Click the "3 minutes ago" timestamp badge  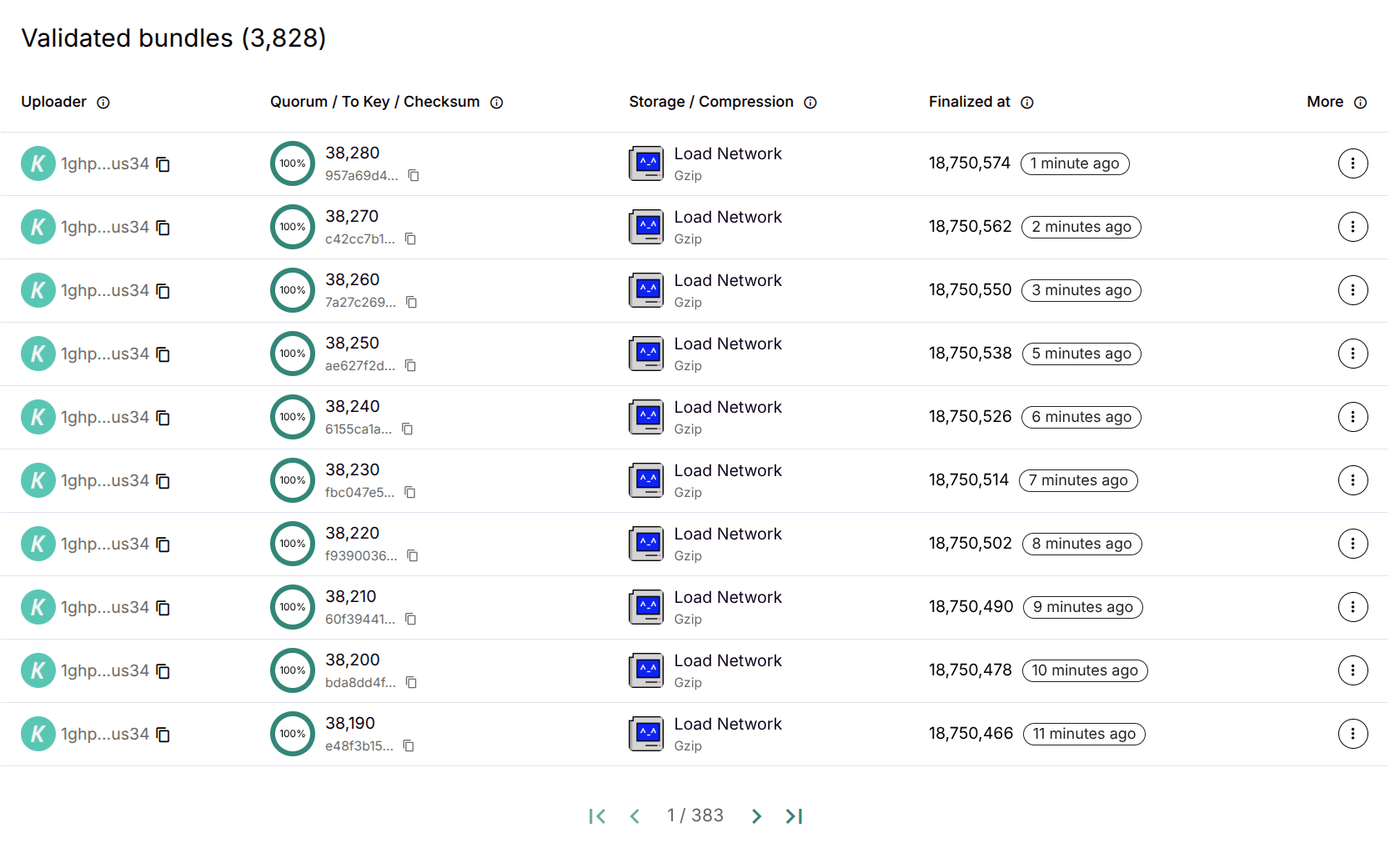click(x=1081, y=290)
